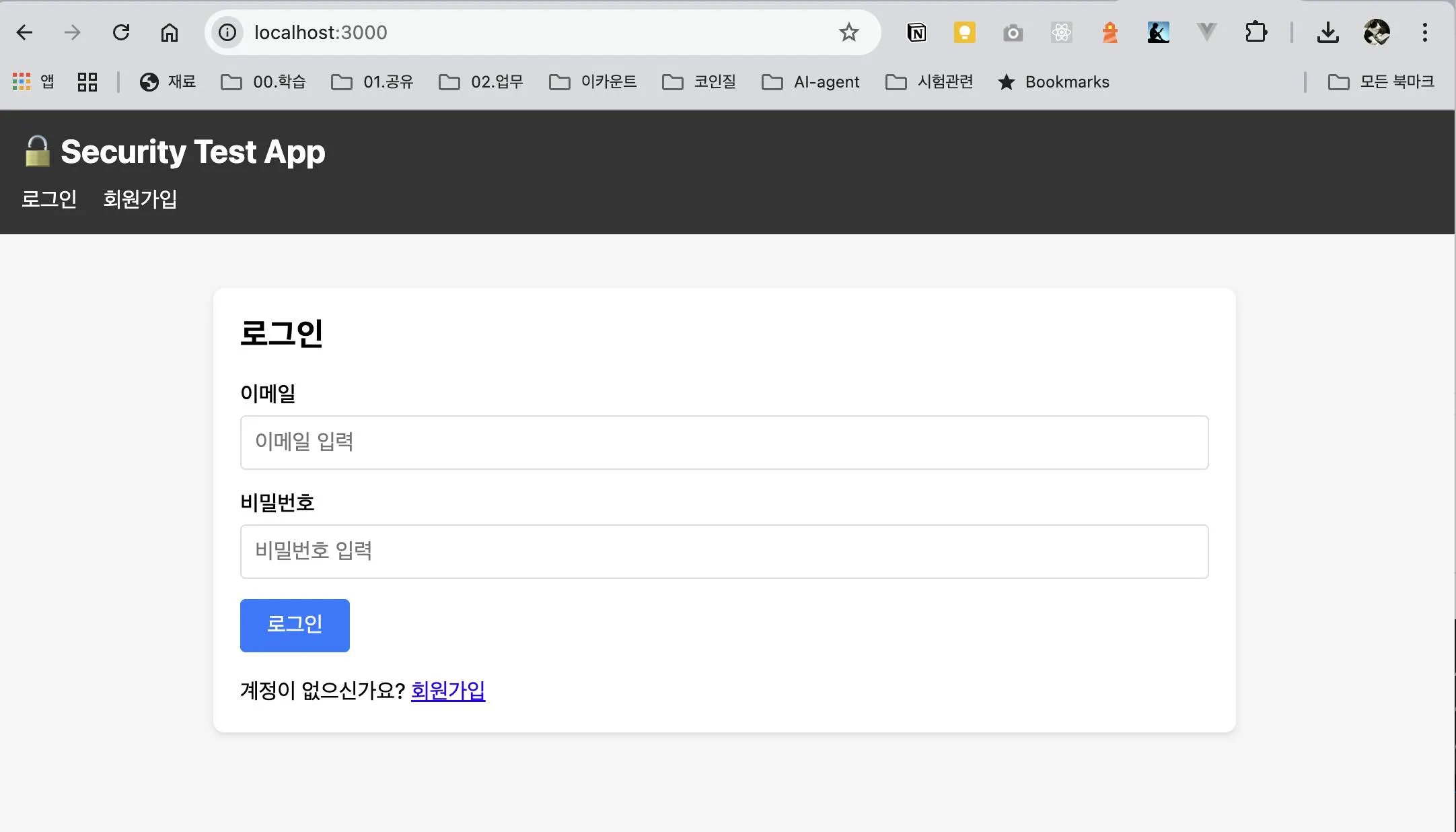Image resolution: width=1456 pixels, height=832 pixels.
Task: Open the yellow Keep extension icon
Action: 964,32
